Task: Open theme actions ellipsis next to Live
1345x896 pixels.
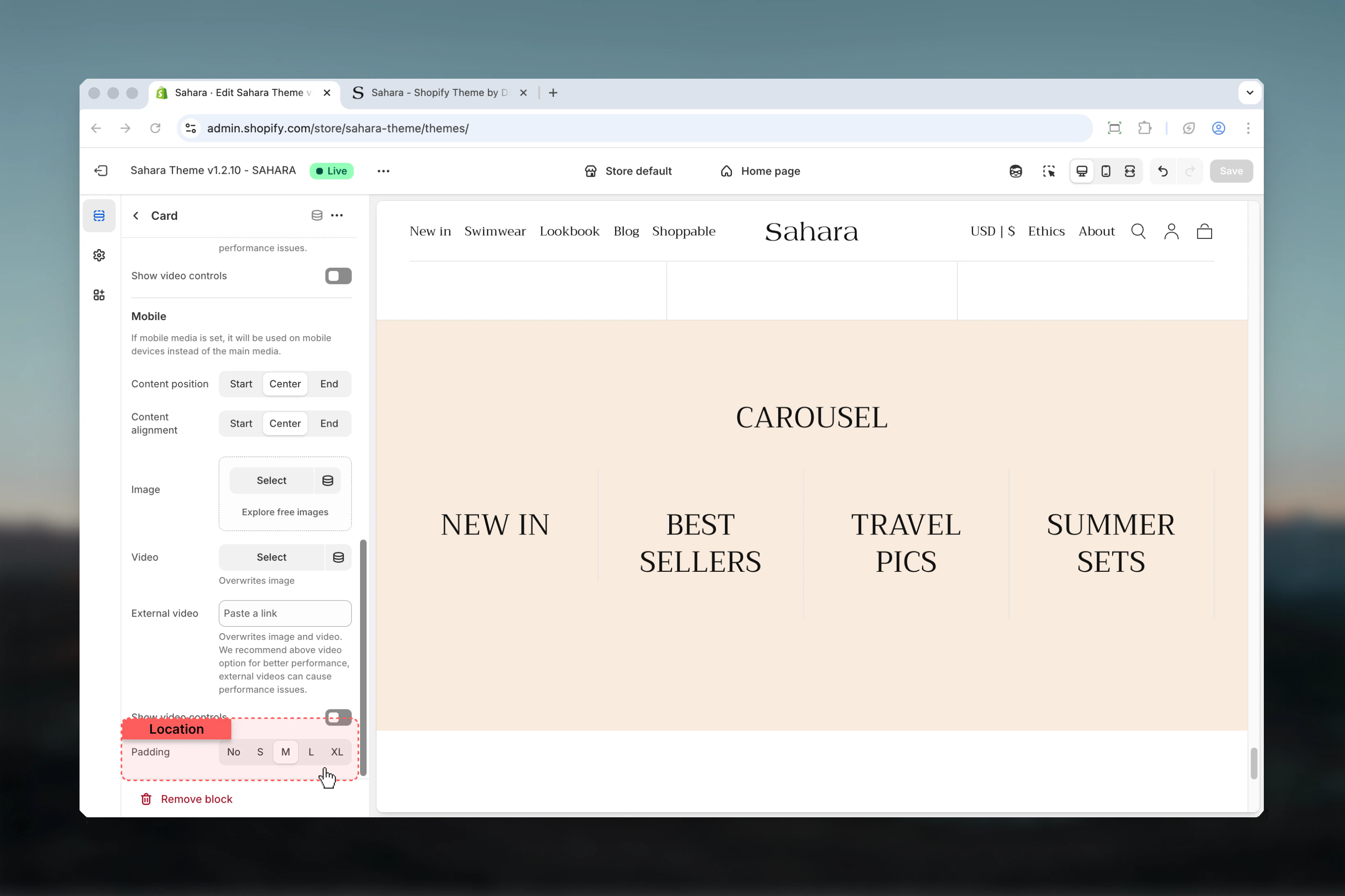Action: coord(383,171)
